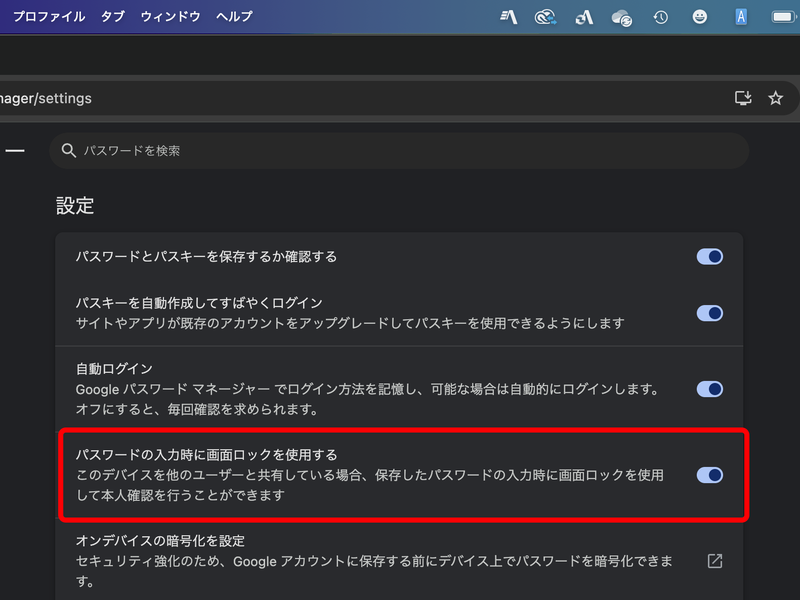This screenshot has height=600, width=800.
Task: Open the タブ menu
Action: [111, 15]
